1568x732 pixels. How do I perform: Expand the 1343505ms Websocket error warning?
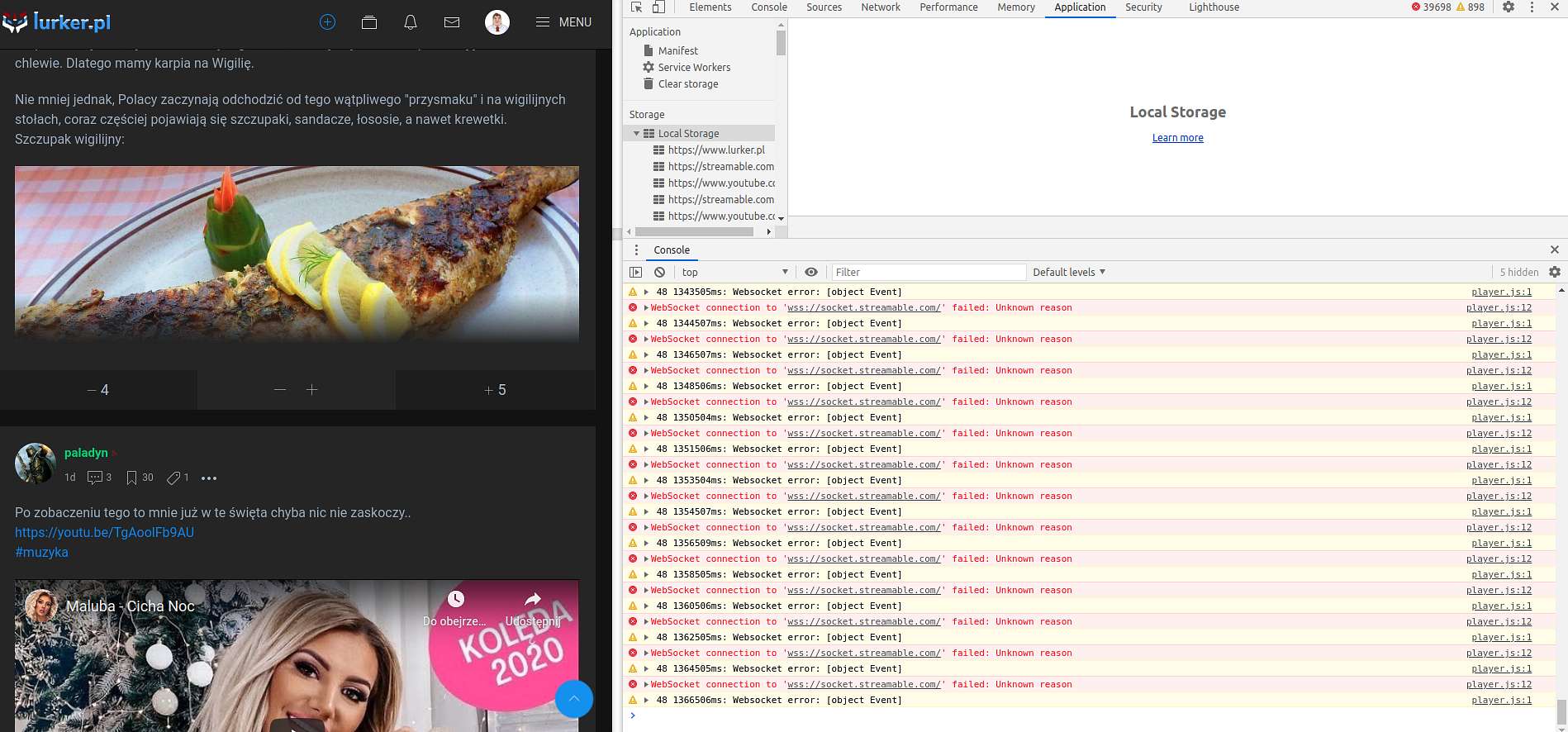coord(646,292)
